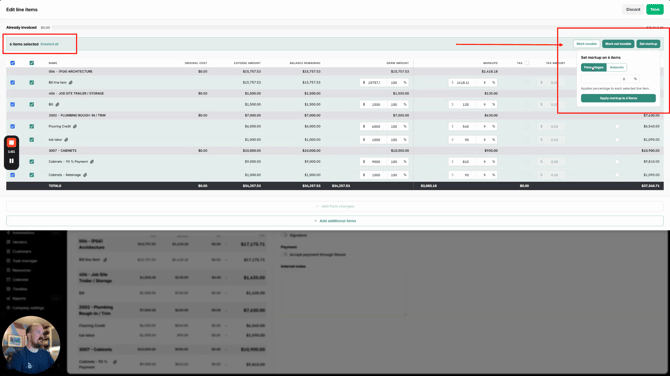670x376 pixels.
Task: Click Internal notes text area in background
Action: tap(343, 293)
